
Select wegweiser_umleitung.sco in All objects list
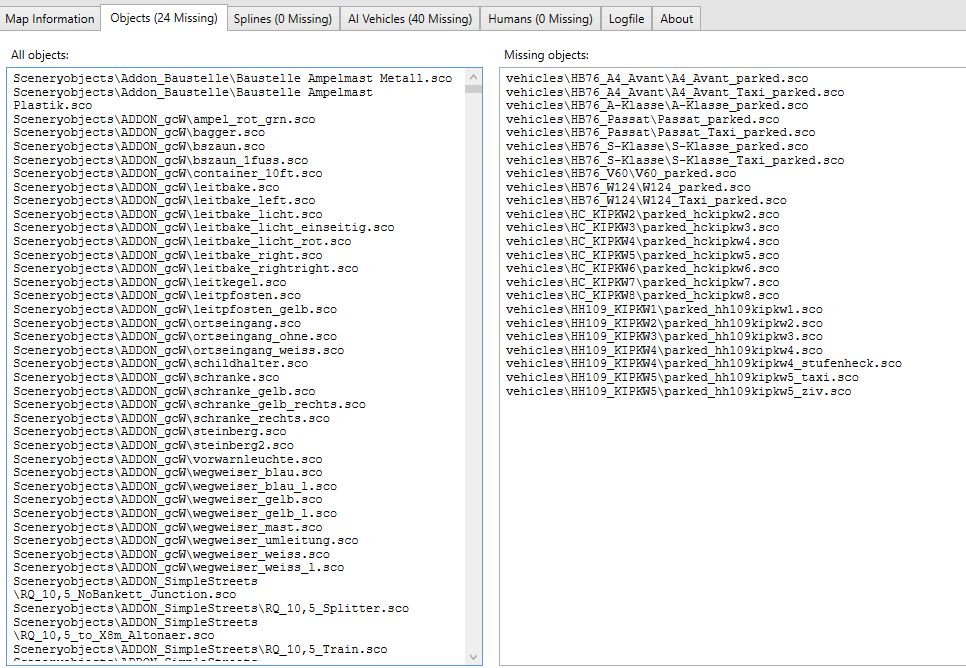coord(185,540)
